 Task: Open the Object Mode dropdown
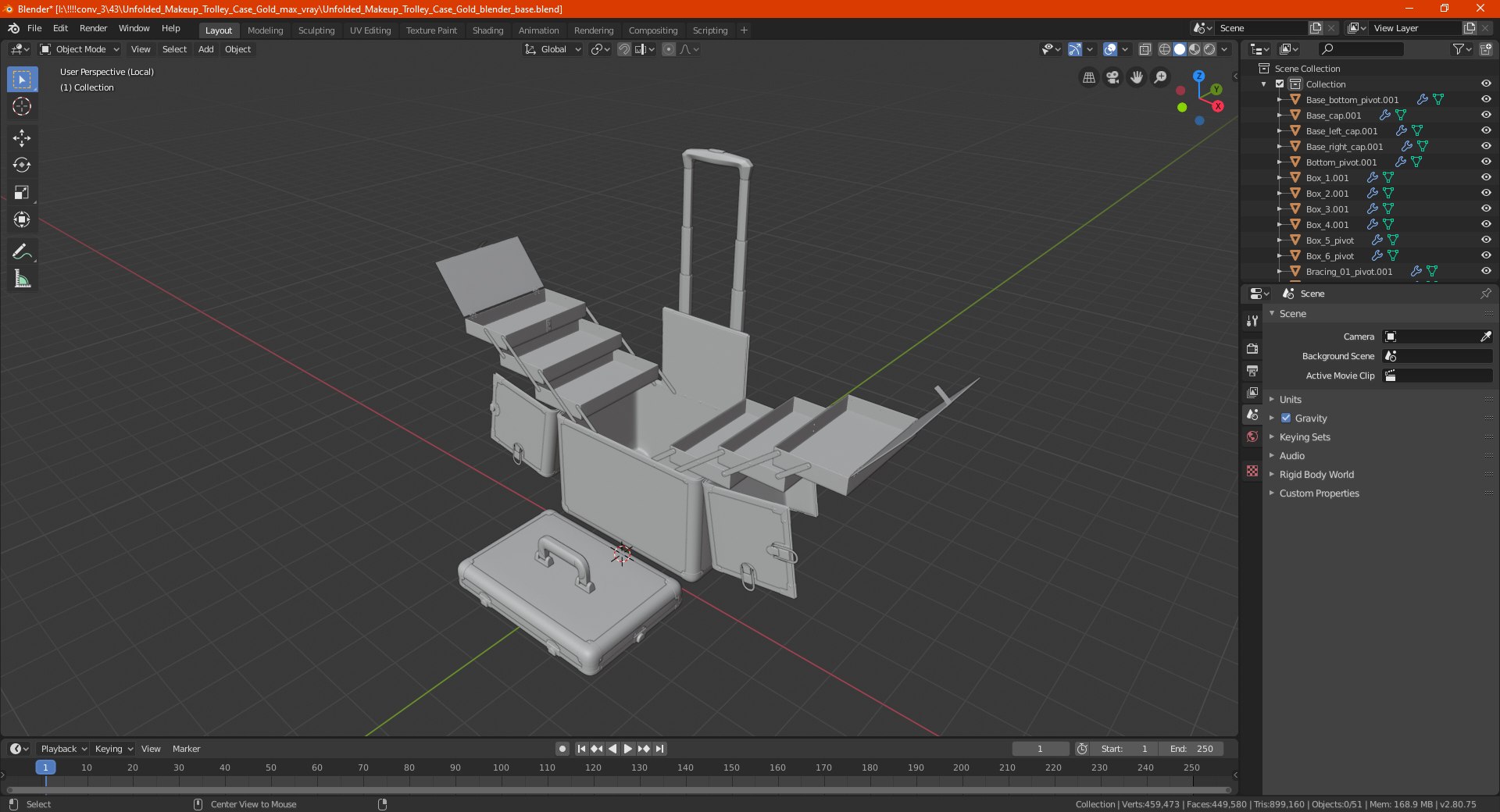click(x=80, y=49)
